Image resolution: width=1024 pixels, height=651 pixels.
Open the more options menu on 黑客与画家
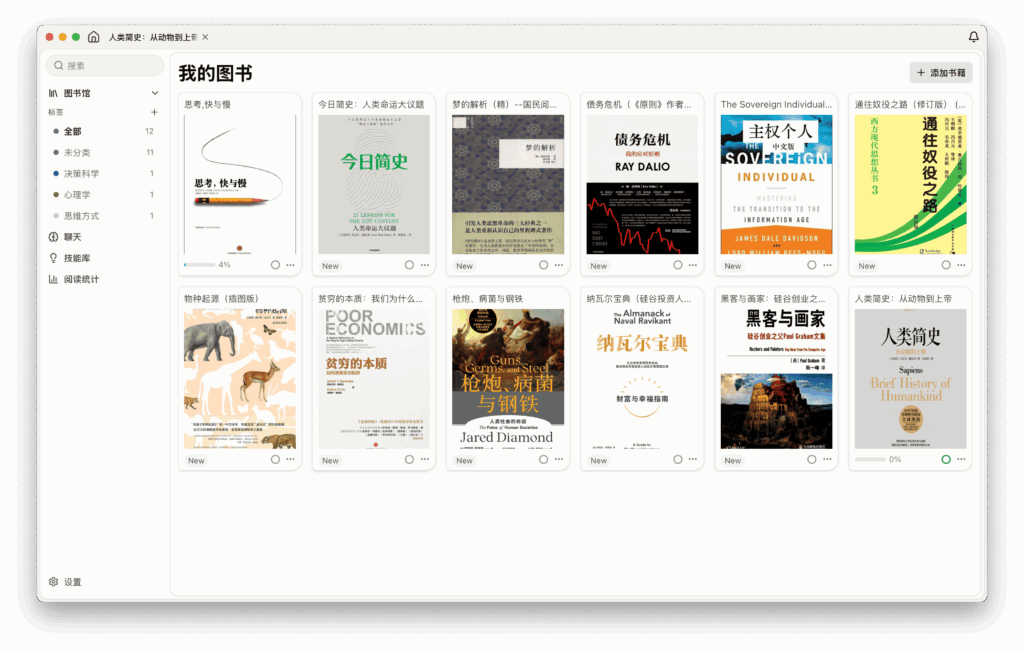click(x=828, y=460)
